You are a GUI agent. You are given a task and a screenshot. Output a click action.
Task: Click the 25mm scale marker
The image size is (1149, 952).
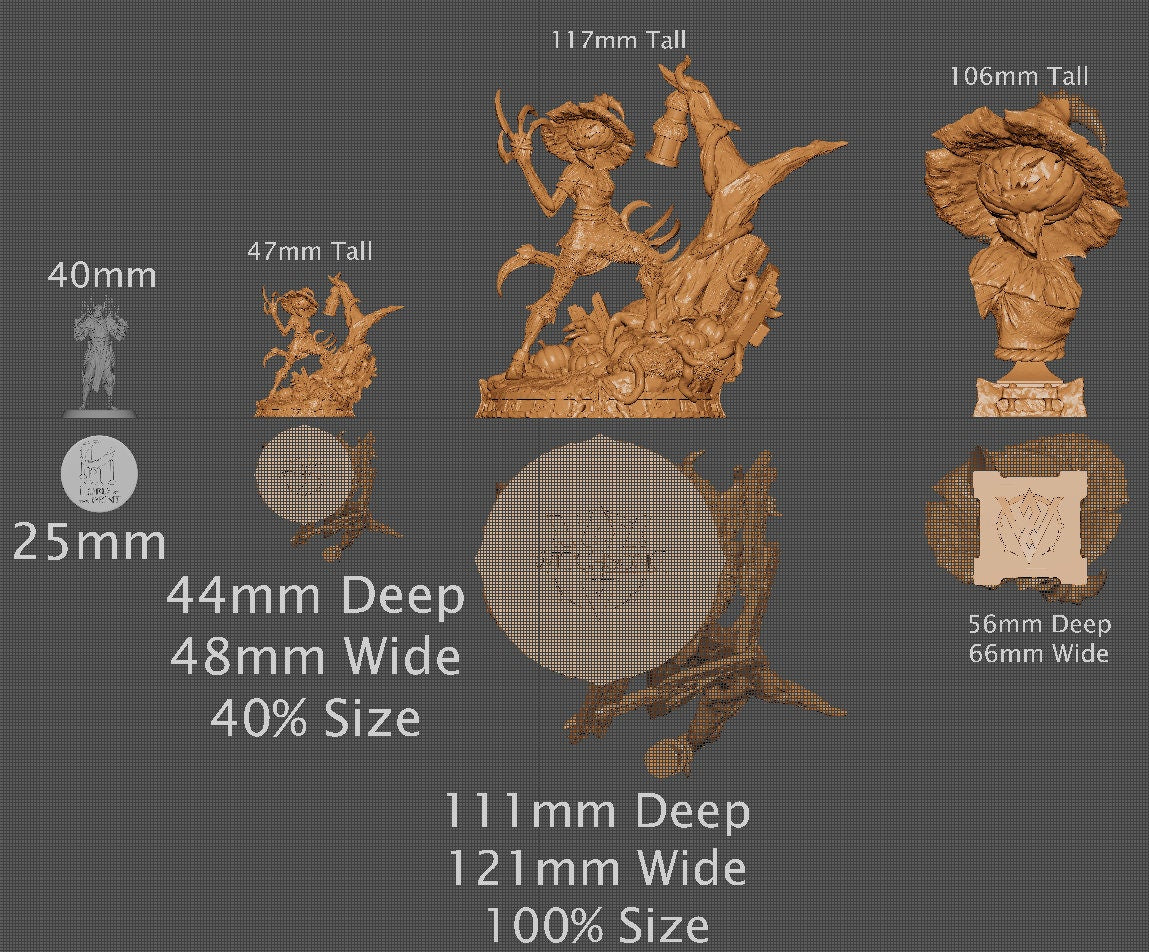tap(91, 543)
